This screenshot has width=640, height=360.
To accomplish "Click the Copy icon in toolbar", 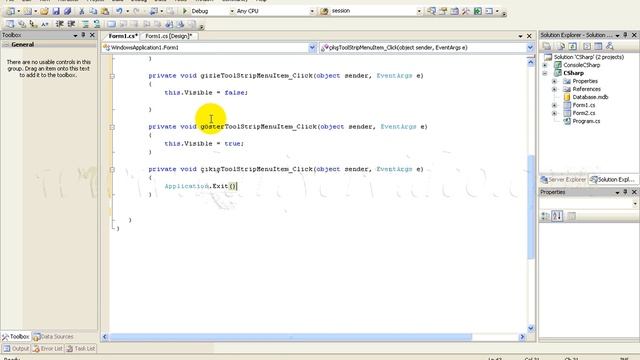I will (93, 11).
